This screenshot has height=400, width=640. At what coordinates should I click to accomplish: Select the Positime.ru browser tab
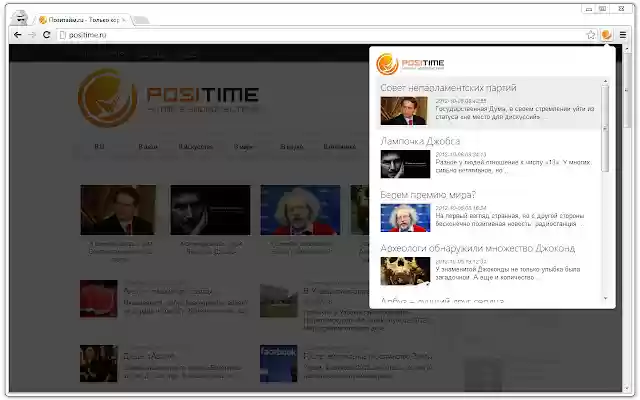83,20
